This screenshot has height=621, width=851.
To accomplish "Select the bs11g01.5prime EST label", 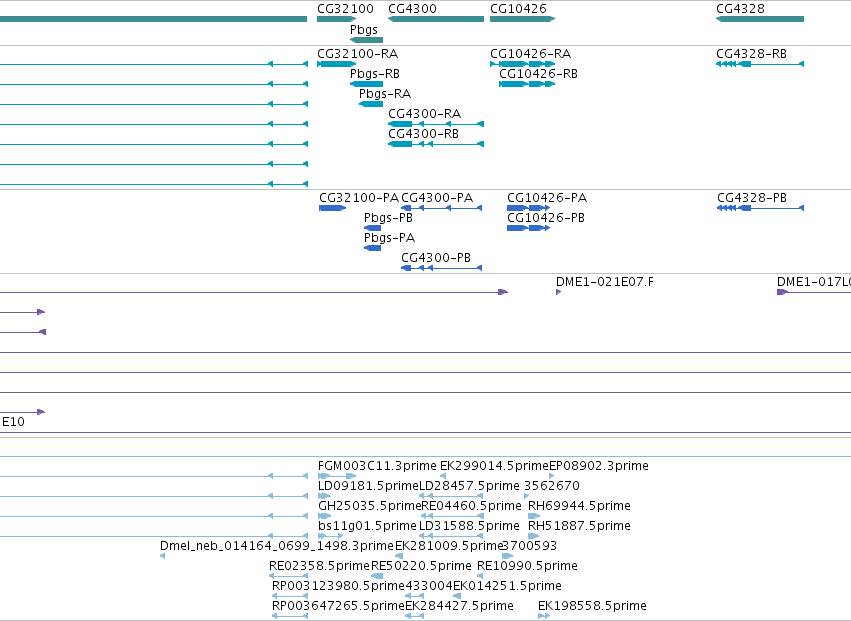I will coord(367,526).
